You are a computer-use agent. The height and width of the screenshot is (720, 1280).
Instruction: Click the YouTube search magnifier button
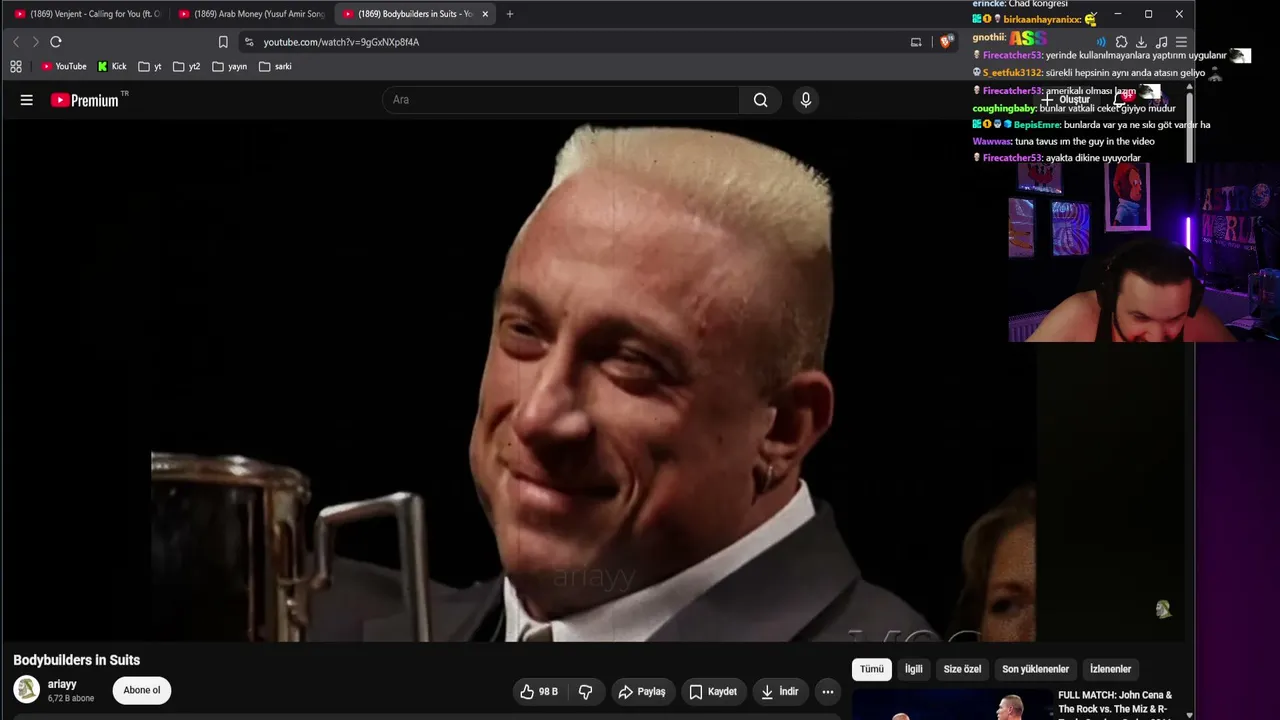pos(761,100)
